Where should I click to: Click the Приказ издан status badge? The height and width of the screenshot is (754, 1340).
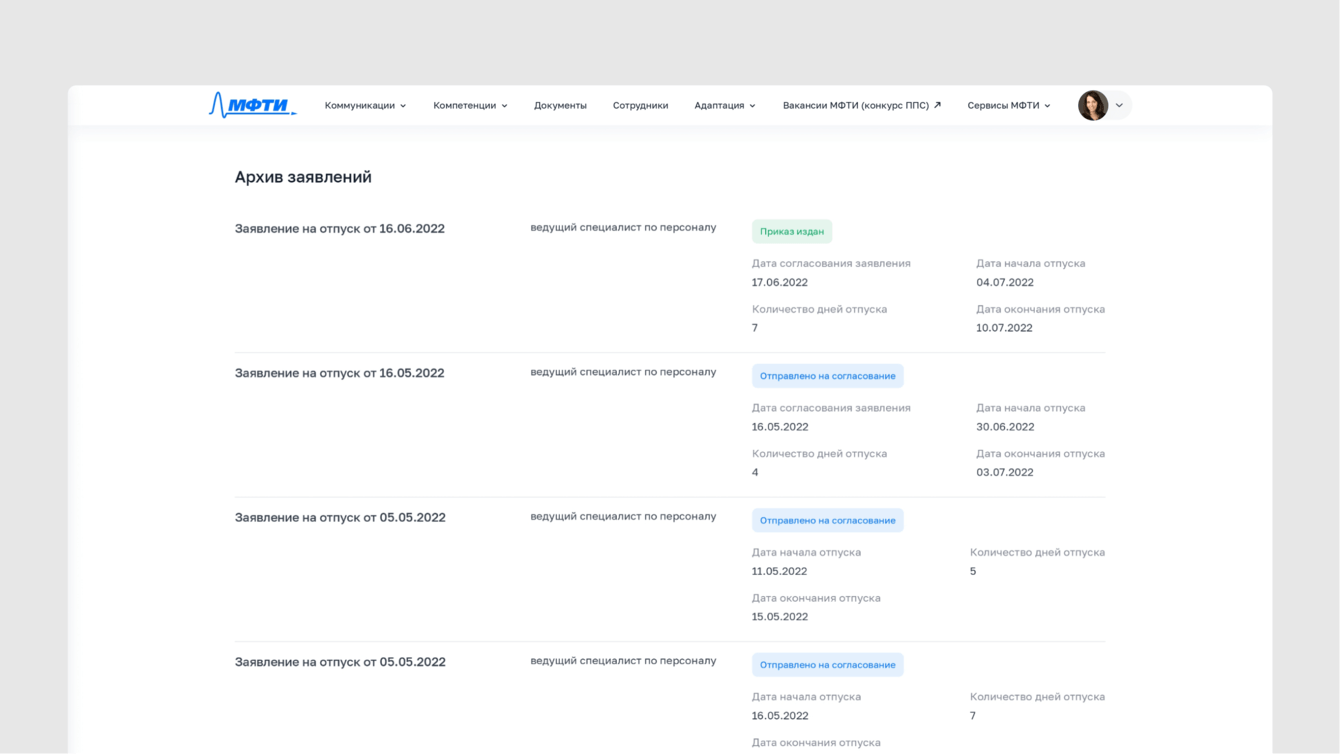pos(791,232)
